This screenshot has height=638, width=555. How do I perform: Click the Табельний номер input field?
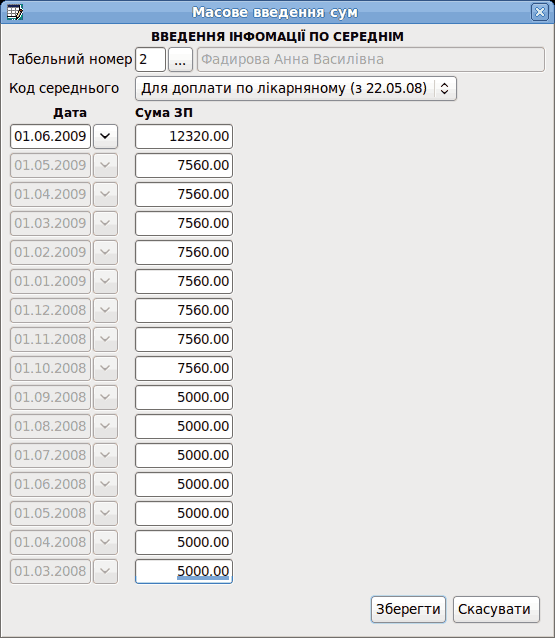tap(150, 60)
